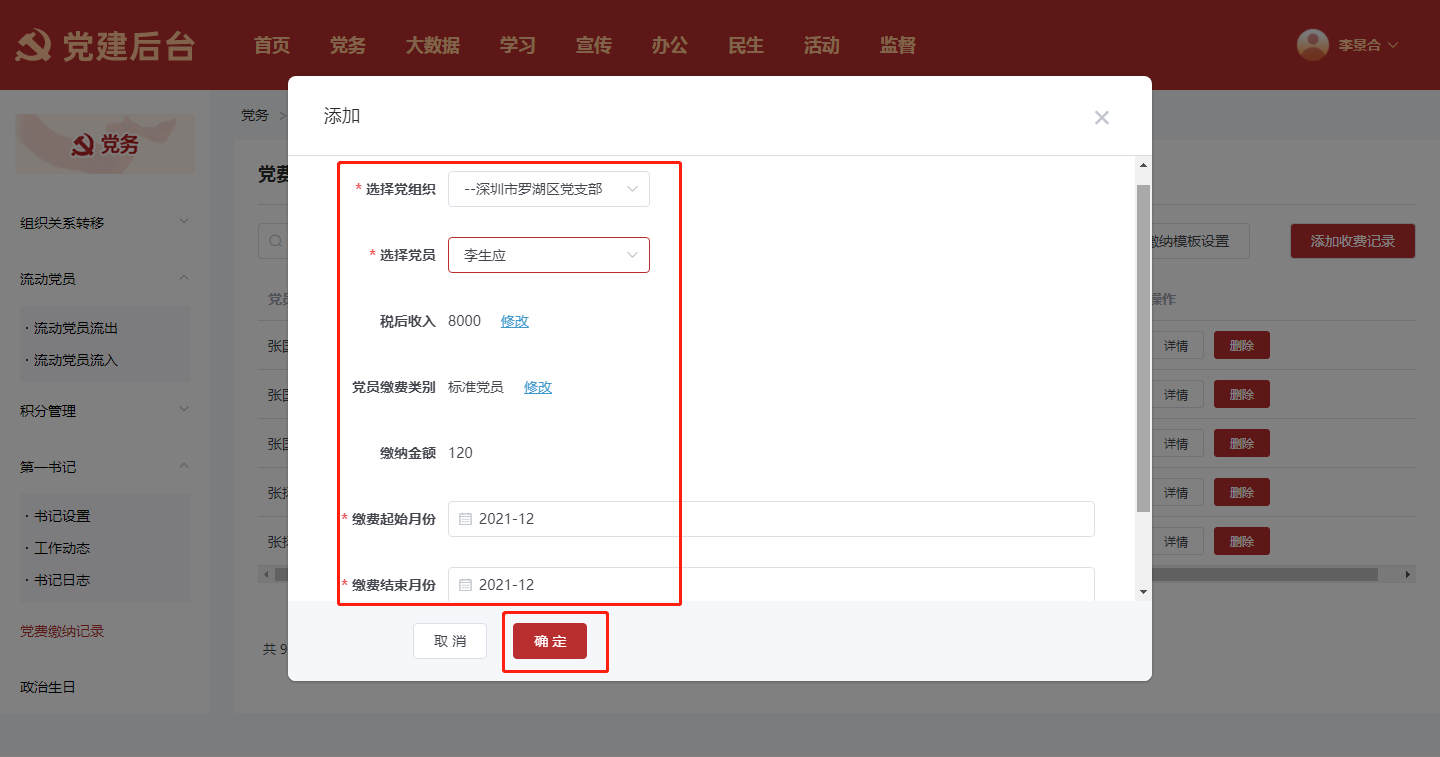Click the calendar icon in 缴费起始月份 field
The image size is (1440, 757).
[465, 519]
